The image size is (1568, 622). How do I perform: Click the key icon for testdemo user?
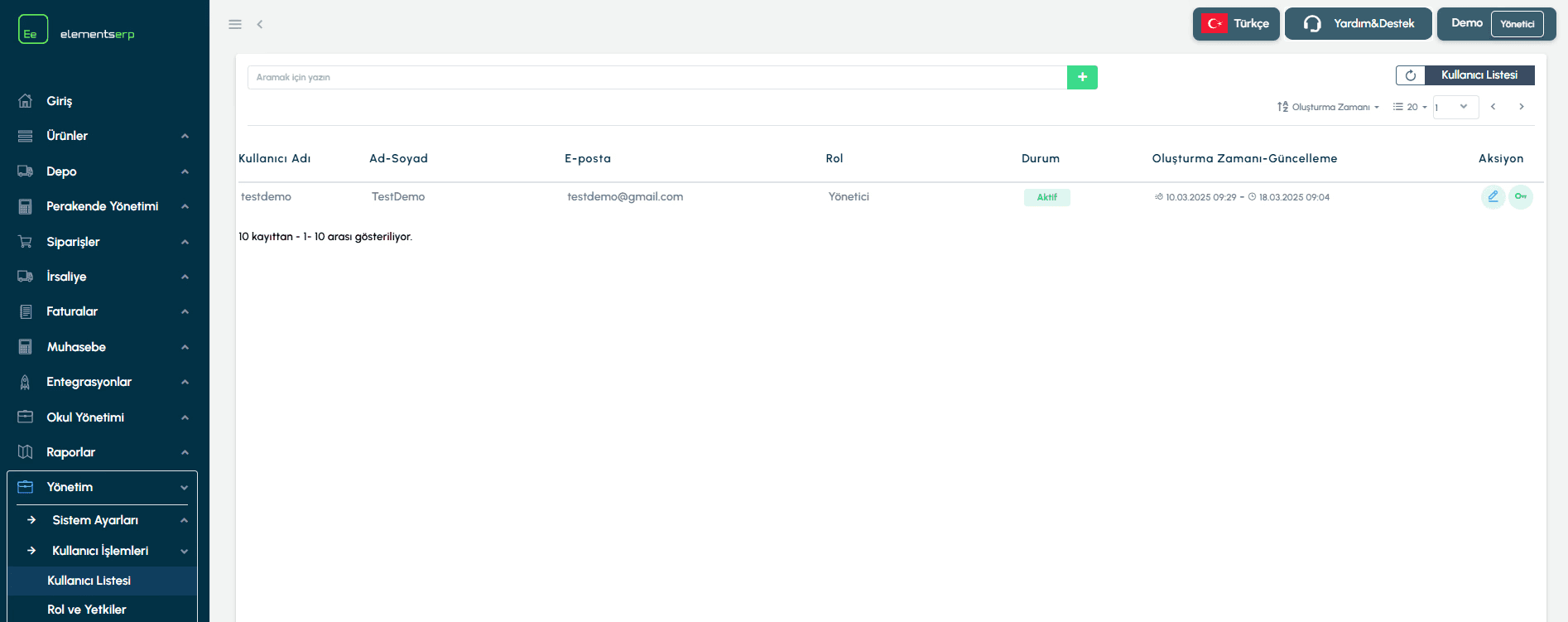tap(1521, 196)
